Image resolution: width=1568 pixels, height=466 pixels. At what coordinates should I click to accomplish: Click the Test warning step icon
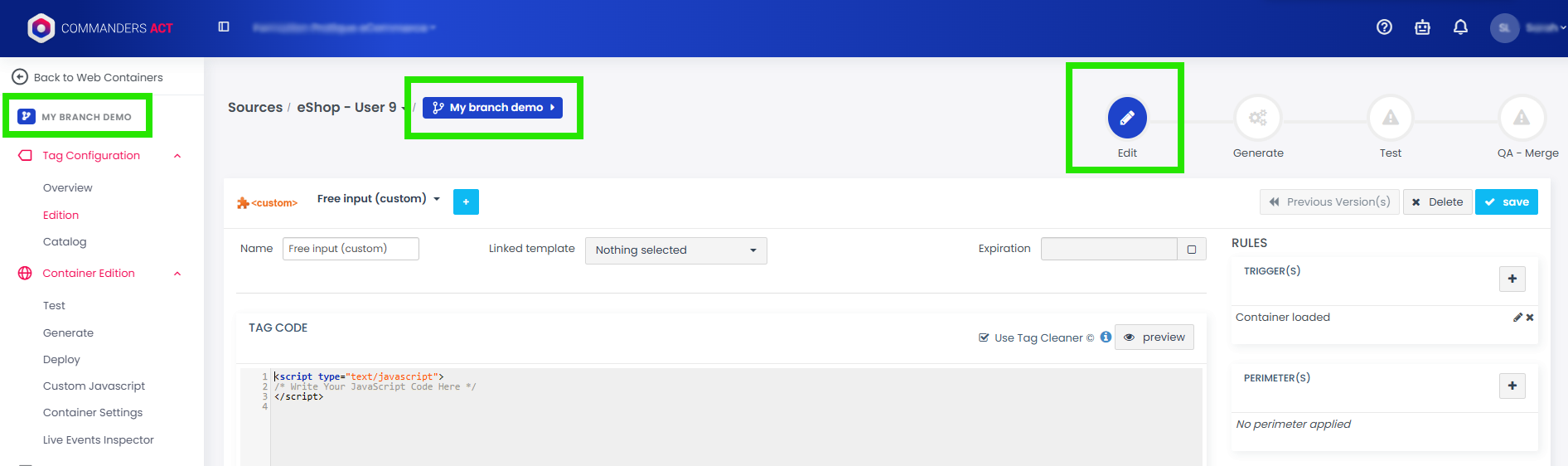[x=1390, y=118]
